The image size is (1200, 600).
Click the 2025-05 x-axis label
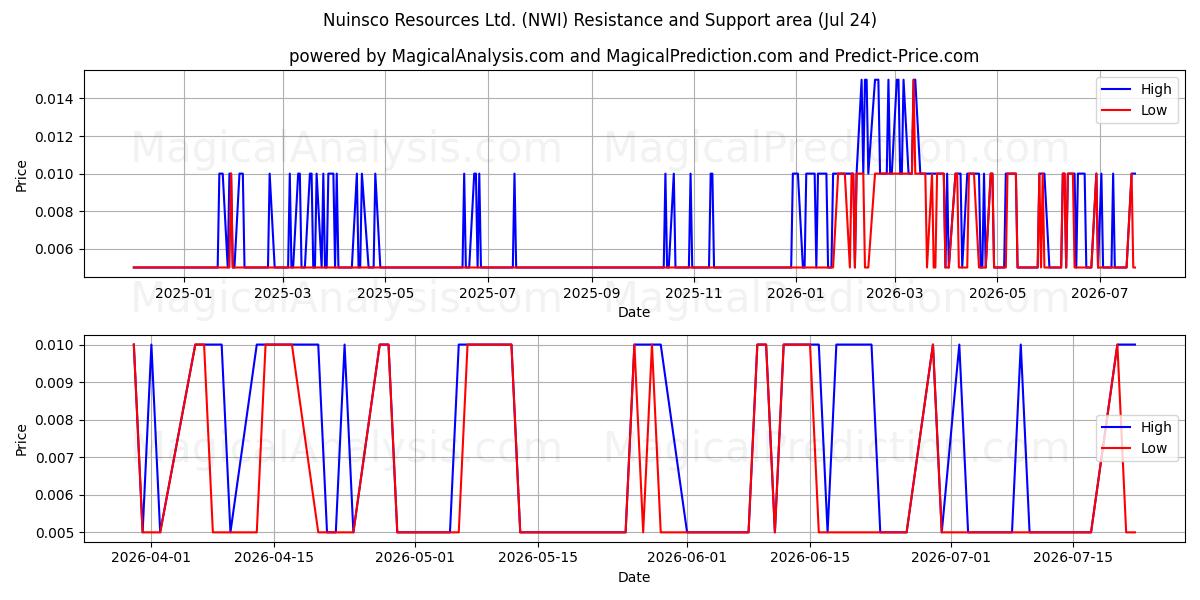385,294
